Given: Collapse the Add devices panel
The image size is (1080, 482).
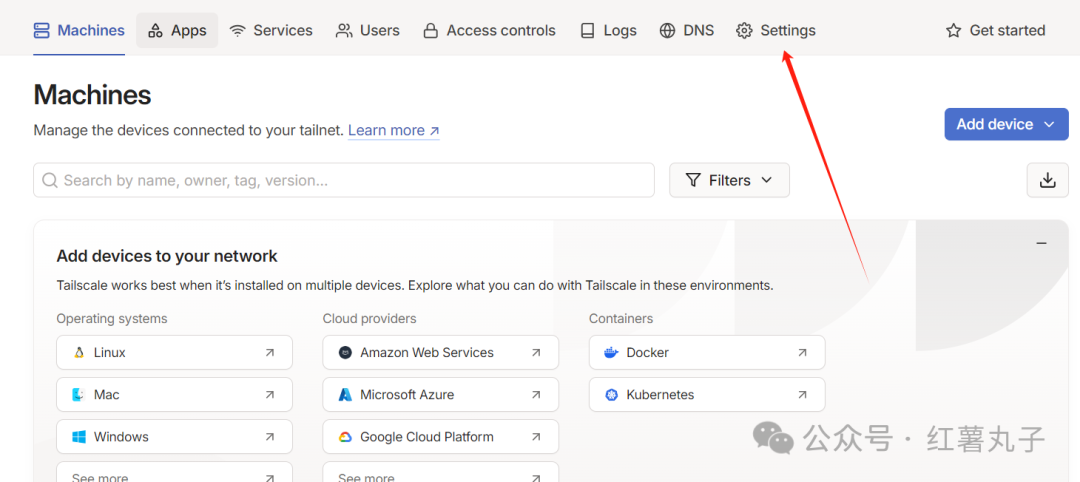Looking at the screenshot, I should pyautogui.click(x=1041, y=243).
